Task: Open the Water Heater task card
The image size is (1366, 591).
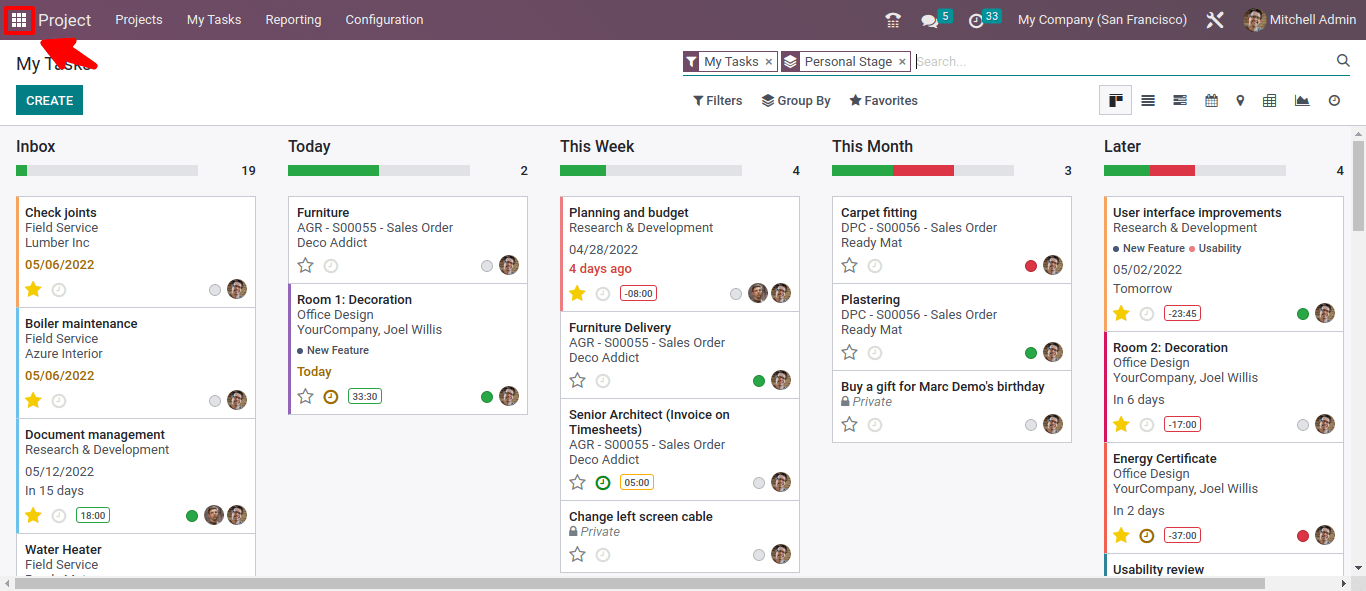Action: coord(136,556)
